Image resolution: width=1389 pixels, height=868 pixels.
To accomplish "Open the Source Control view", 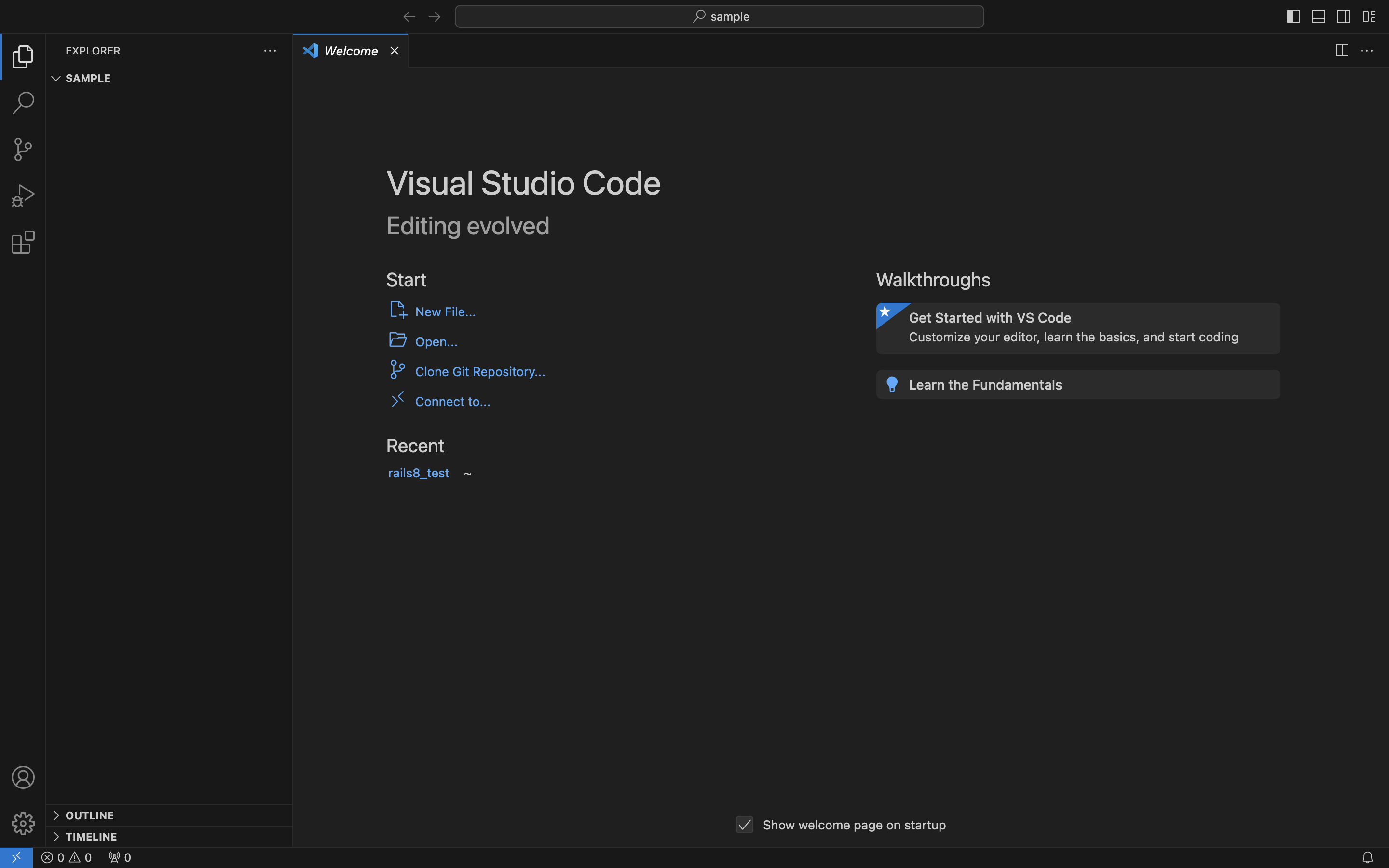I will [23, 149].
